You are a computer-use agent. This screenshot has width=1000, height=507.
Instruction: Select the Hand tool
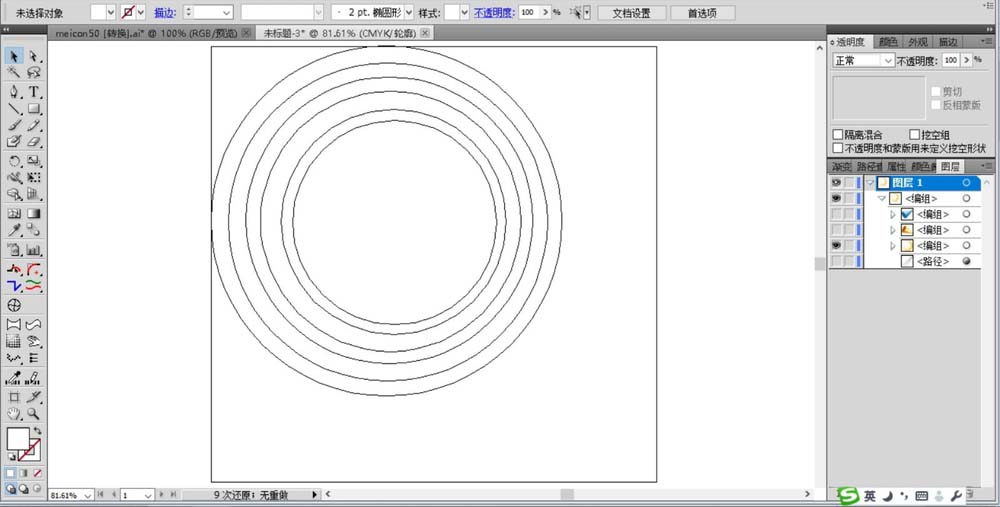pos(13,414)
